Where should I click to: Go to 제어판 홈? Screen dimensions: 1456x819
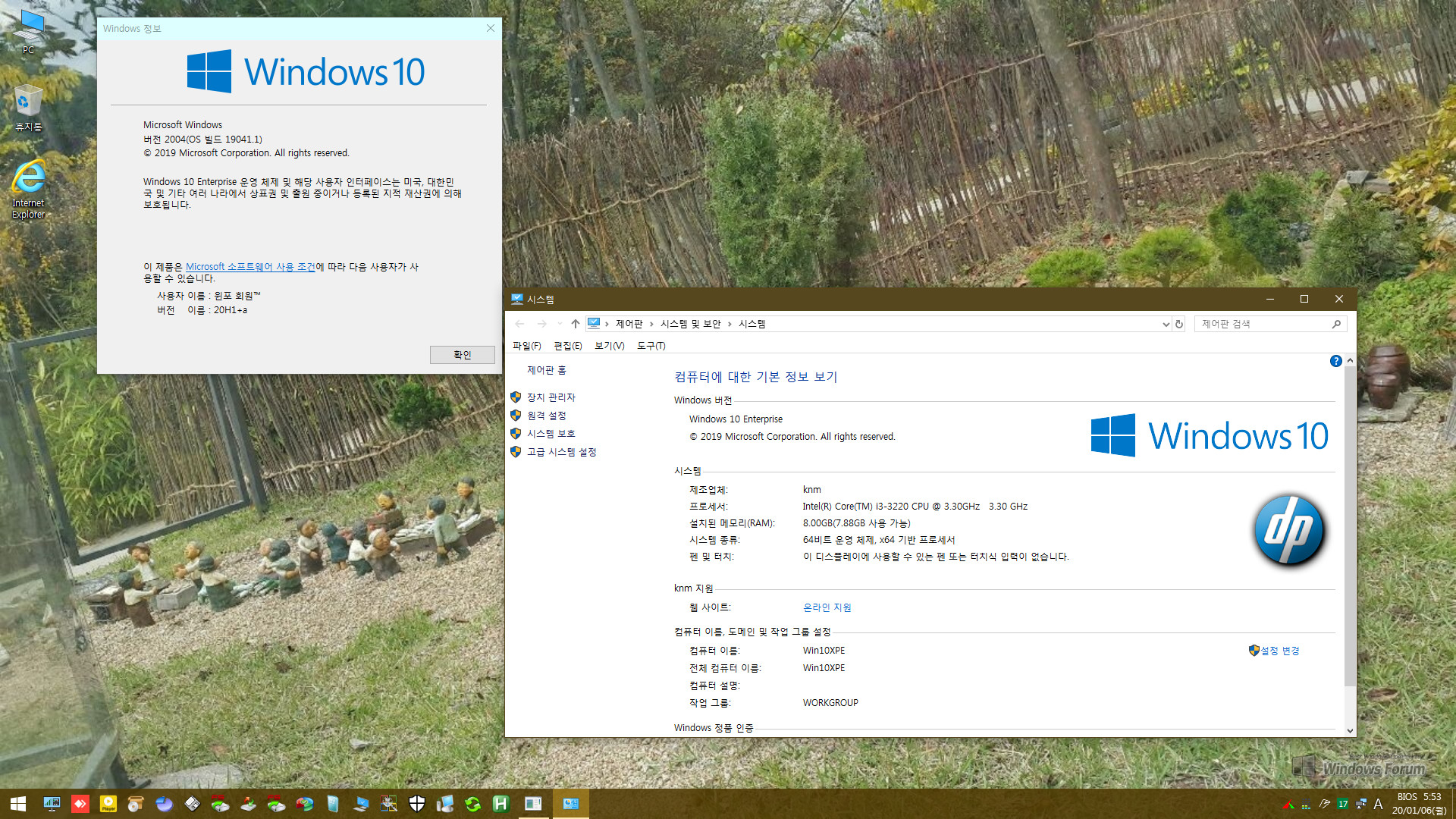pos(547,370)
